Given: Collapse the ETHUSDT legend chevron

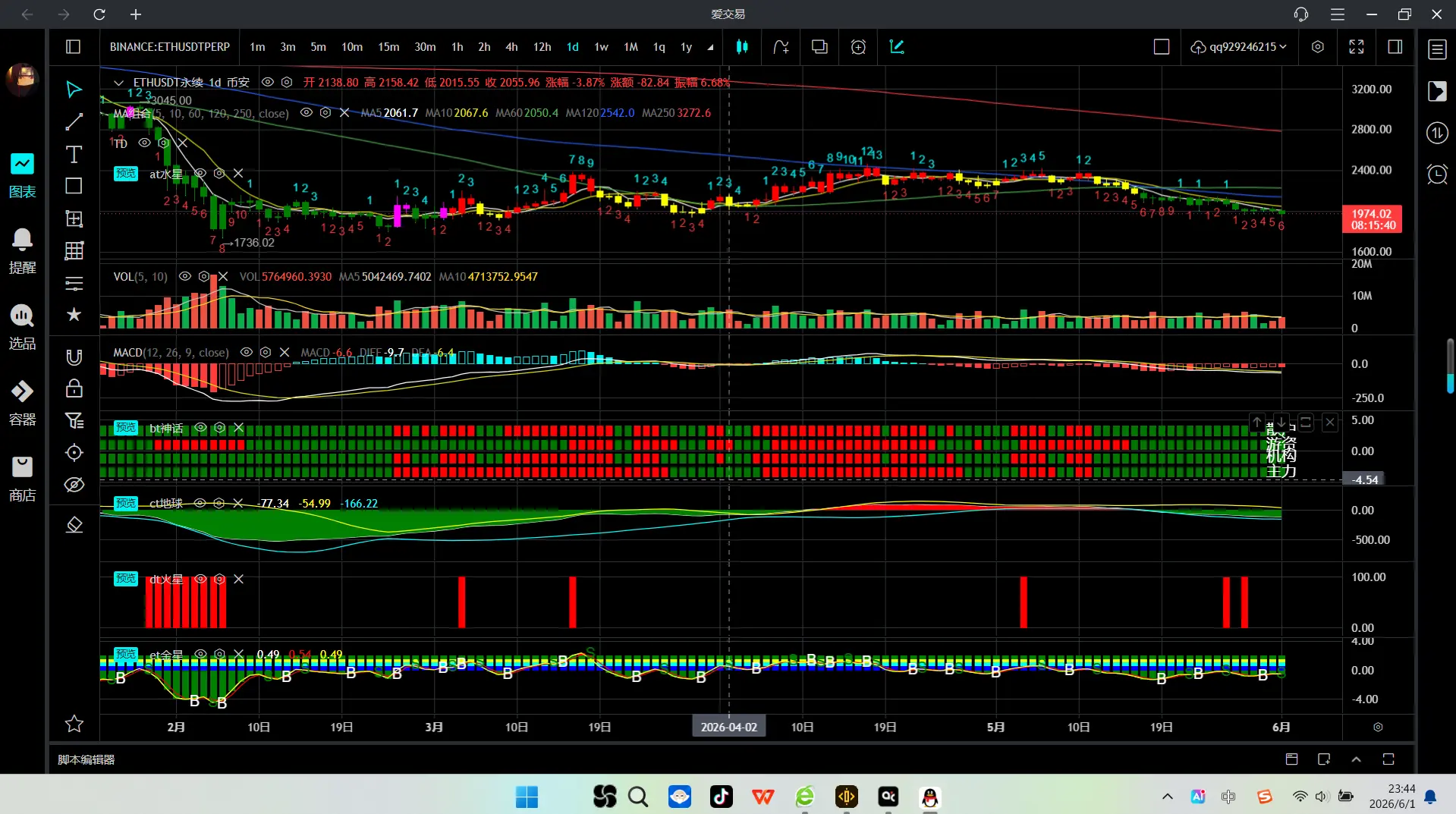Looking at the screenshot, I should coord(118,83).
